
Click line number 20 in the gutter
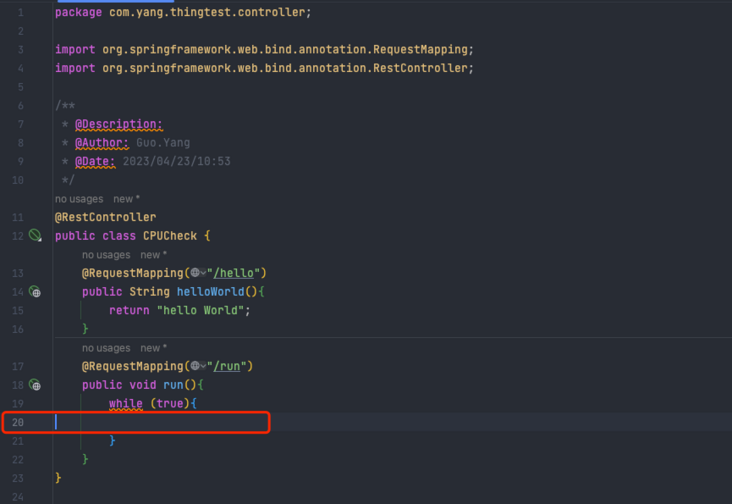(18, 422)
